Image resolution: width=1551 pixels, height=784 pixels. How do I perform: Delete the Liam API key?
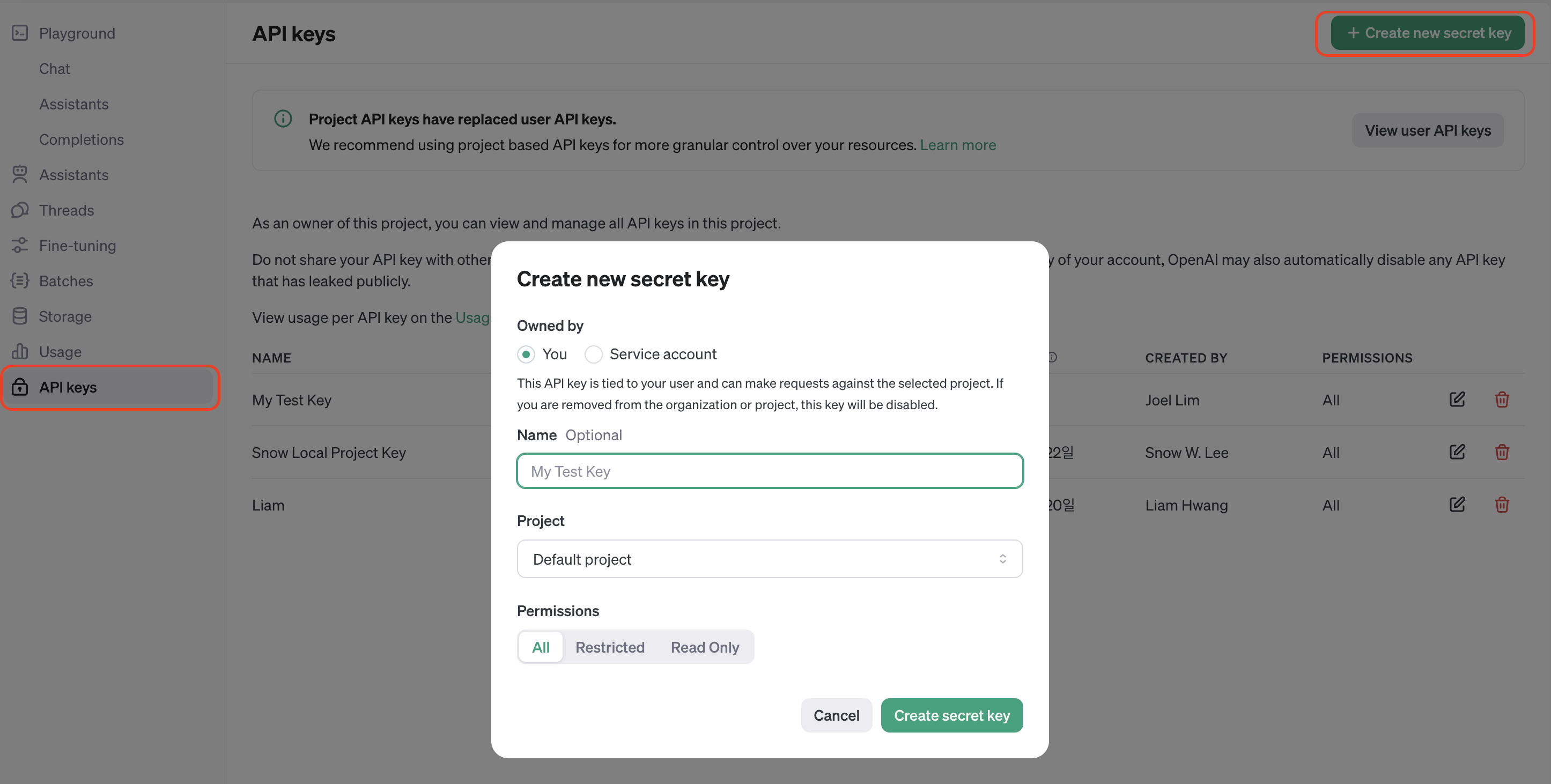pyautogui.click(x=1502, y=505)
